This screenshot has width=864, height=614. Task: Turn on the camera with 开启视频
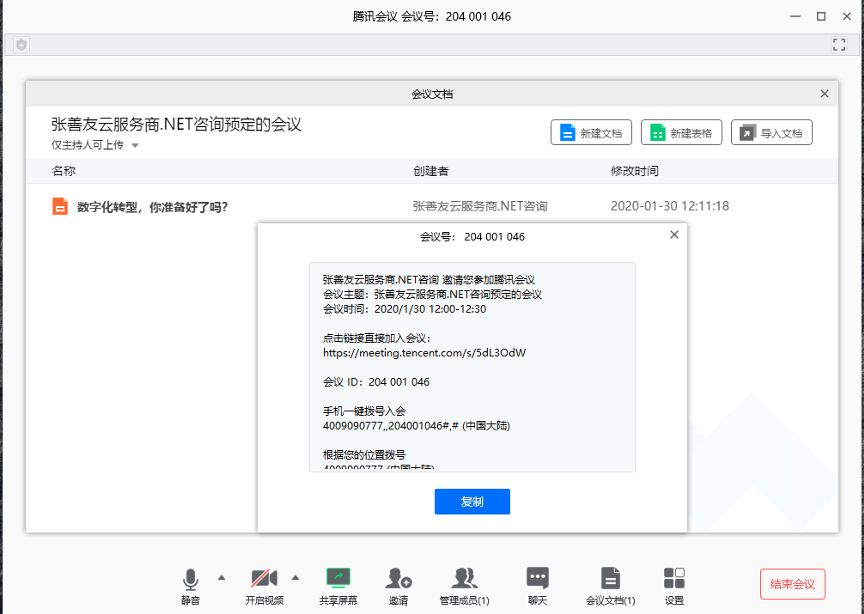coord(264,586)
